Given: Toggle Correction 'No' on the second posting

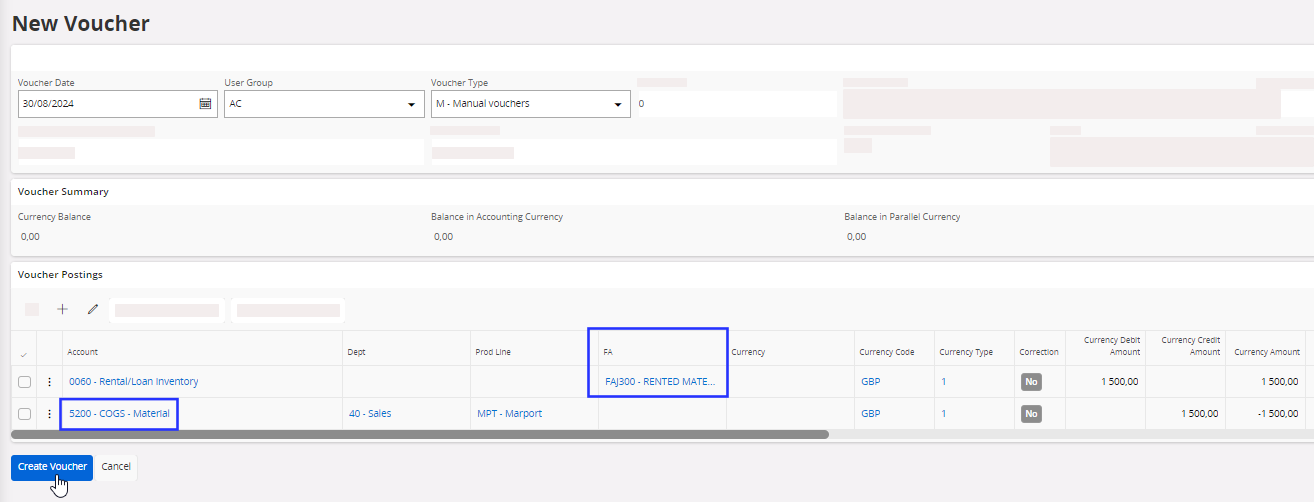Looking at the screenshot, I should (1032, 414).
